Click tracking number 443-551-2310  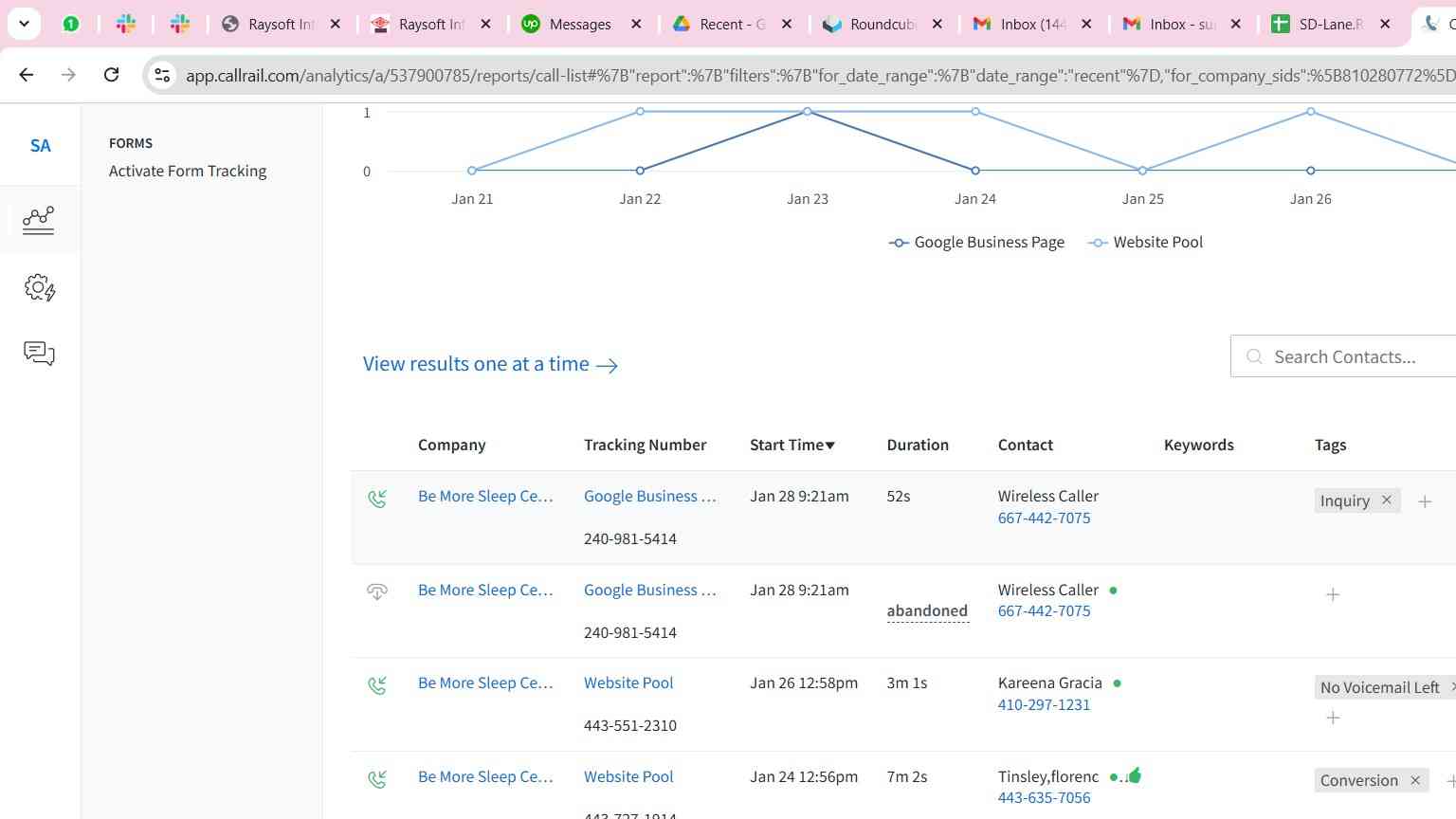[x=630, y=725]
